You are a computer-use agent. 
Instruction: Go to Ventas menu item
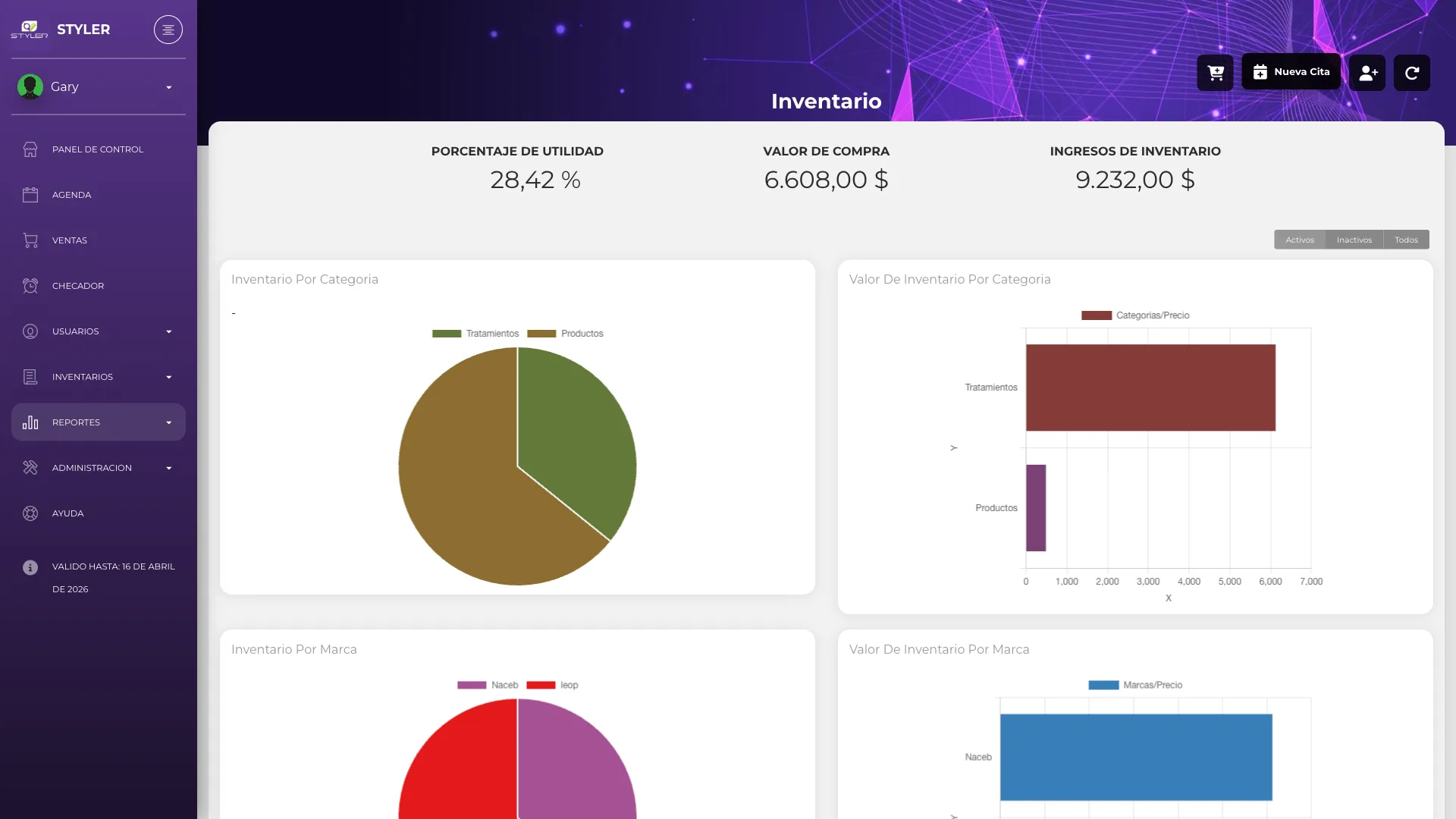[x=99, y=240]
